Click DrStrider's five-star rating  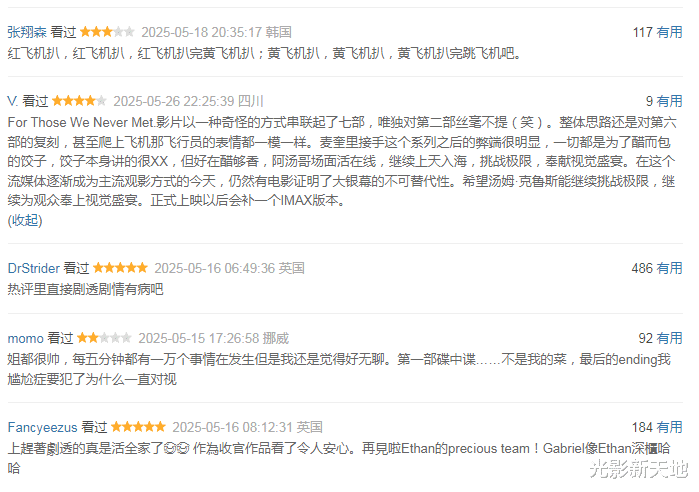(x=120, y=268)
